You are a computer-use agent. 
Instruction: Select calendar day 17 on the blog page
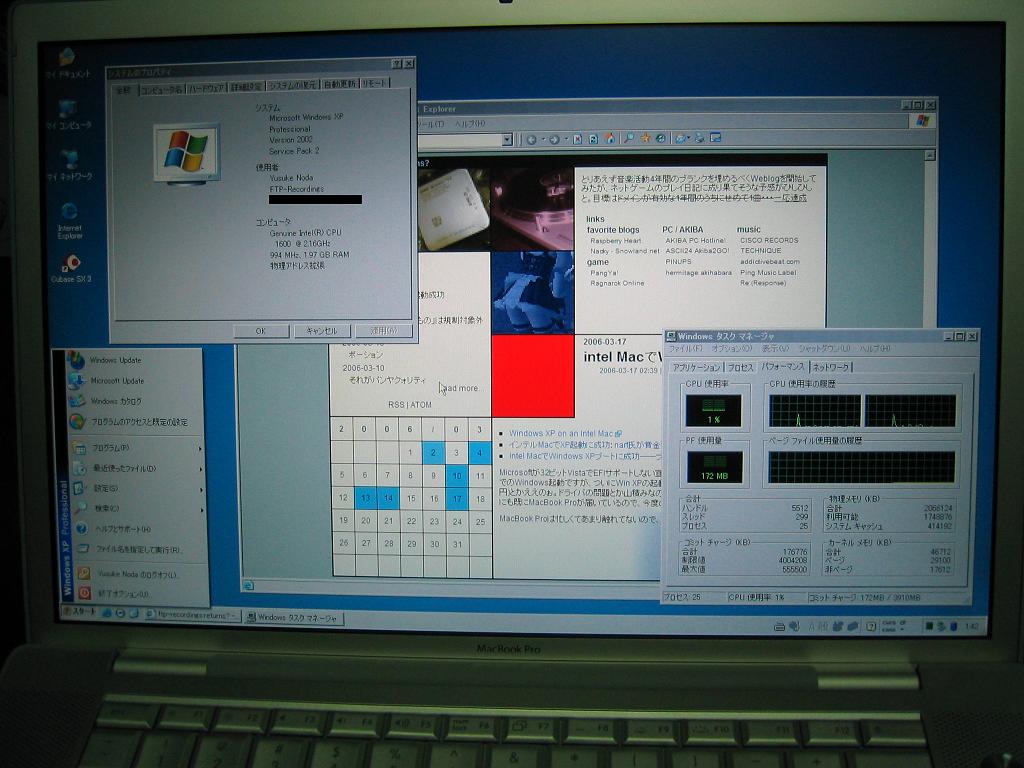tap(457, 499)
